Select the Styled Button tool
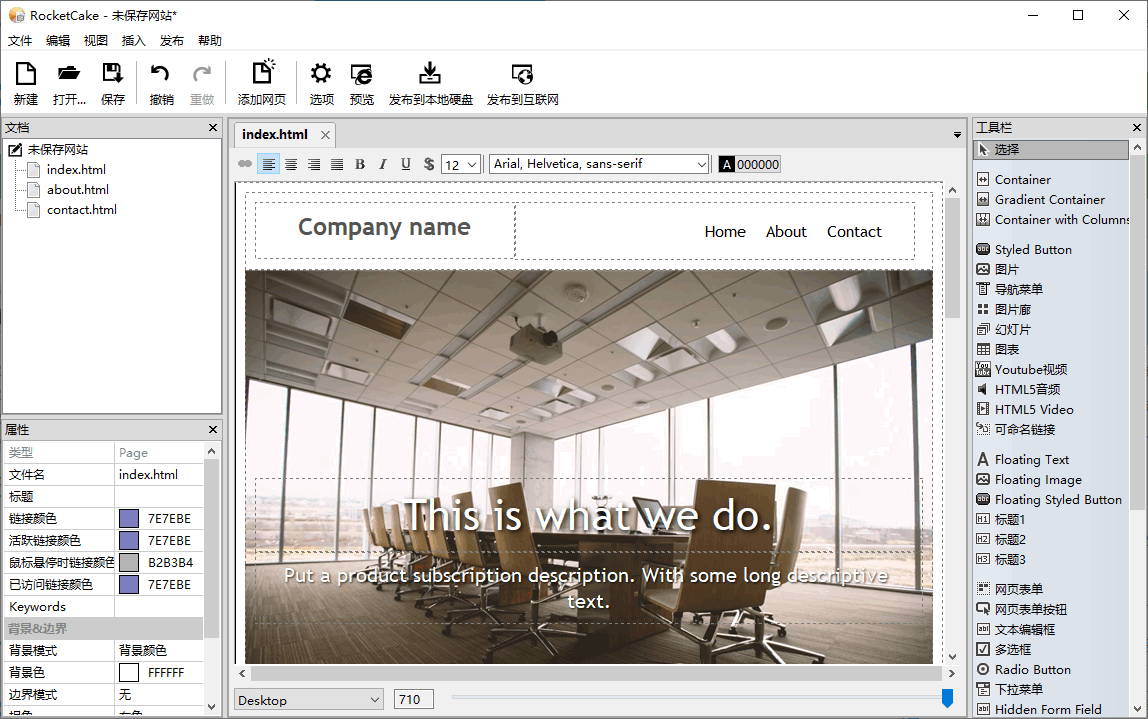Screen dimensions: 1148x719 click(x=1032, y=249)
